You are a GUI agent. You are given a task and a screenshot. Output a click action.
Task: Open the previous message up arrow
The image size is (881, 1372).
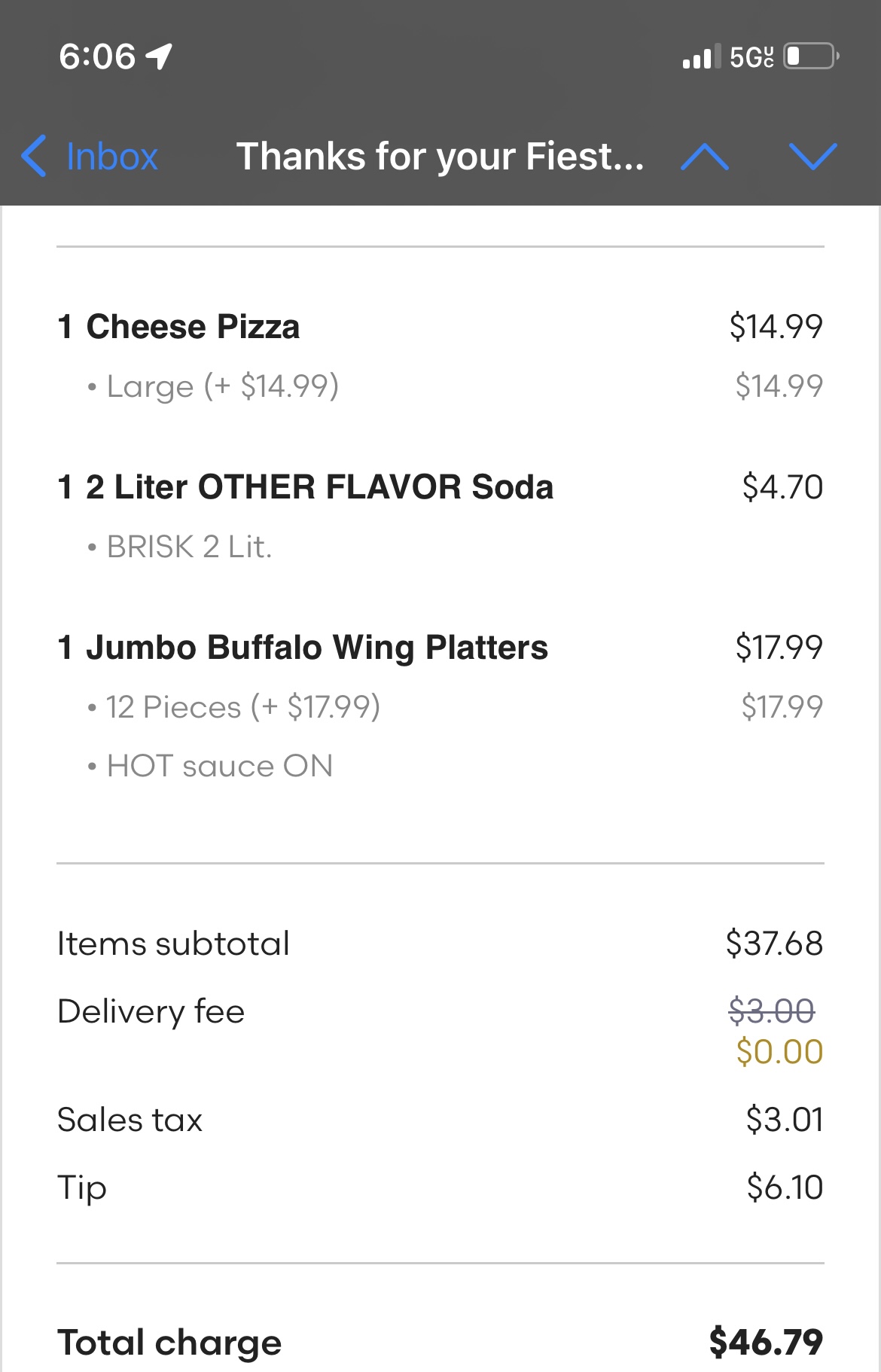pyautogui.click(x=704, y=157)
